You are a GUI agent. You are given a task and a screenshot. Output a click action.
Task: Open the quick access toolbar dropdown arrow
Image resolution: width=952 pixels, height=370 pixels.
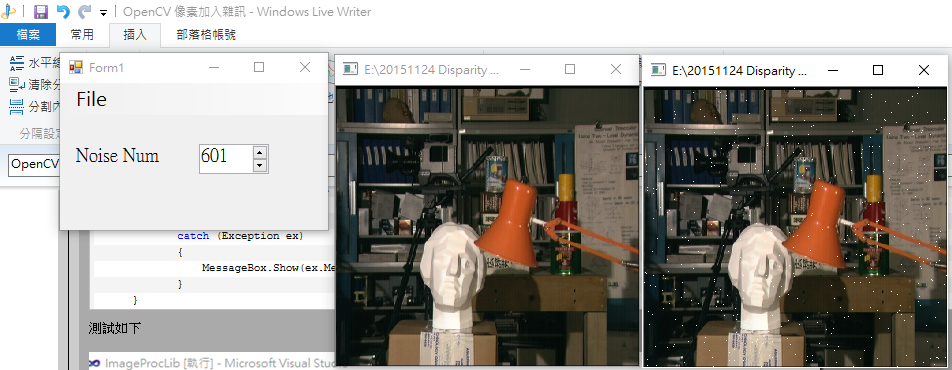point(103,13)
